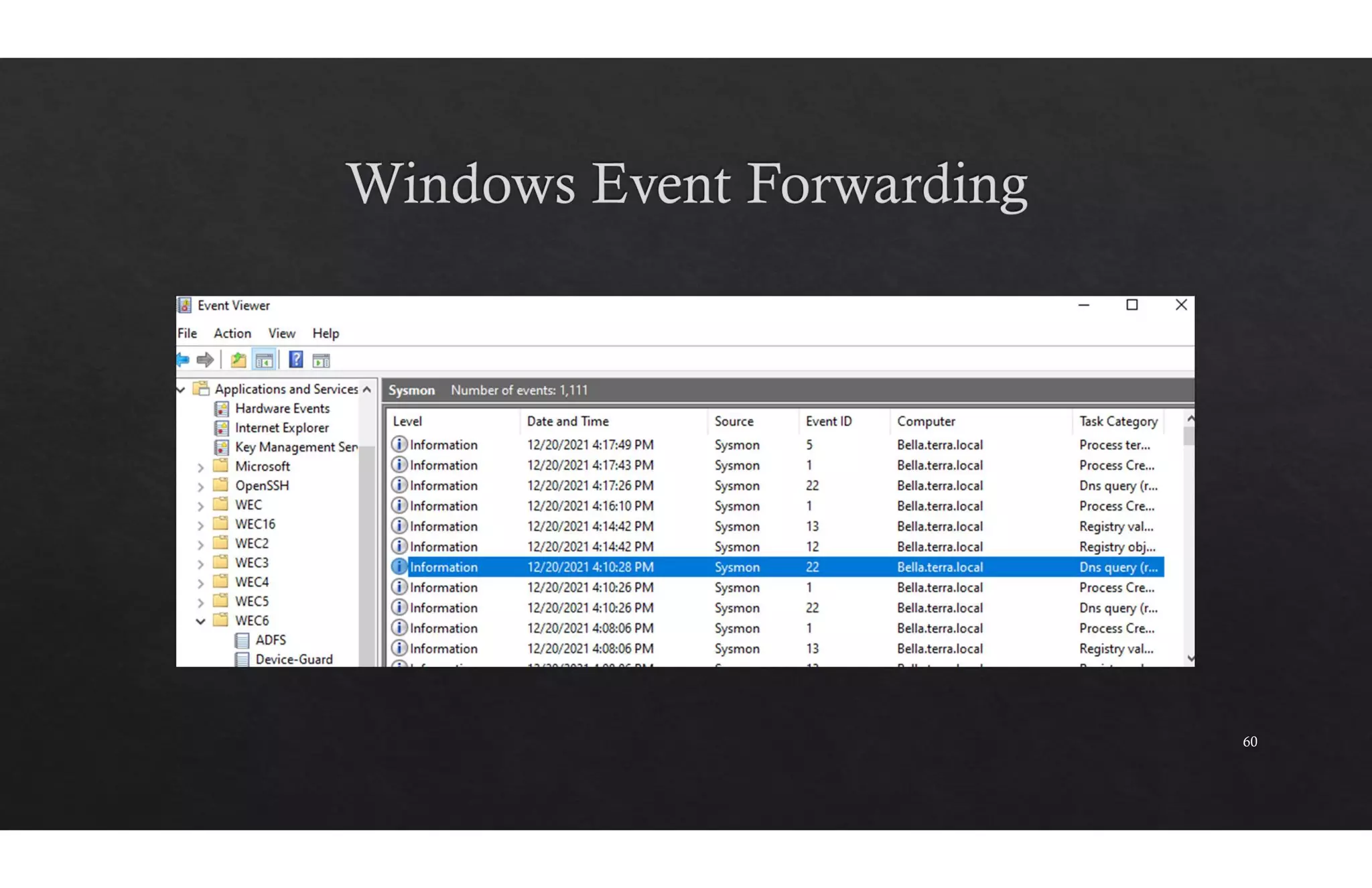Select the 4:17:49 PM Process terminated event
1372x888 pixels.
coord(590,445)
